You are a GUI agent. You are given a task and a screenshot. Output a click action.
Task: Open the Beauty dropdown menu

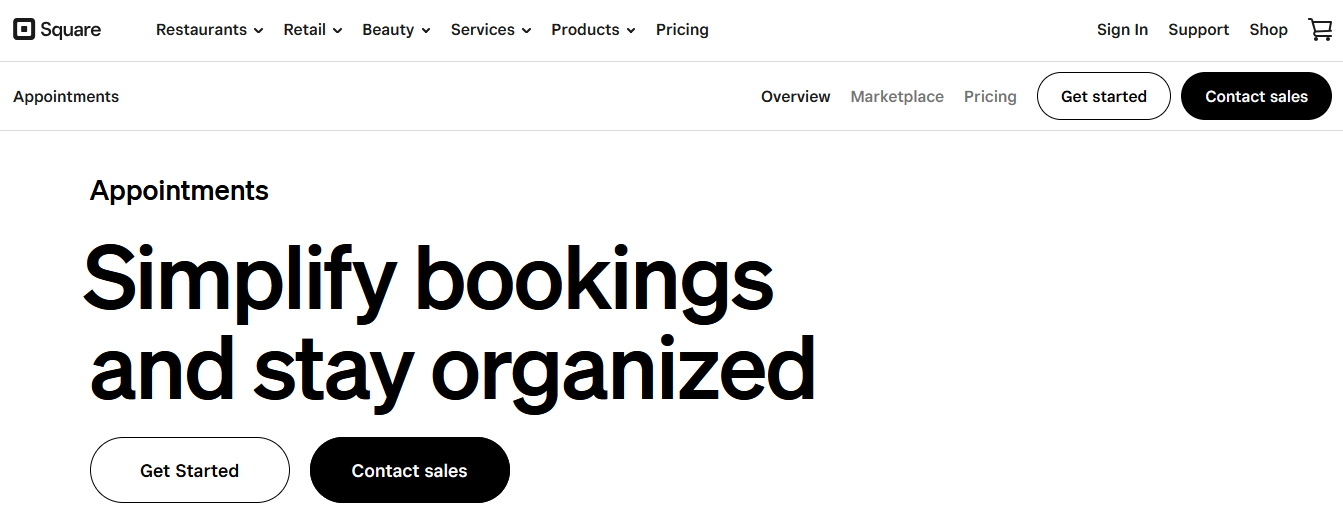(397, 30)
